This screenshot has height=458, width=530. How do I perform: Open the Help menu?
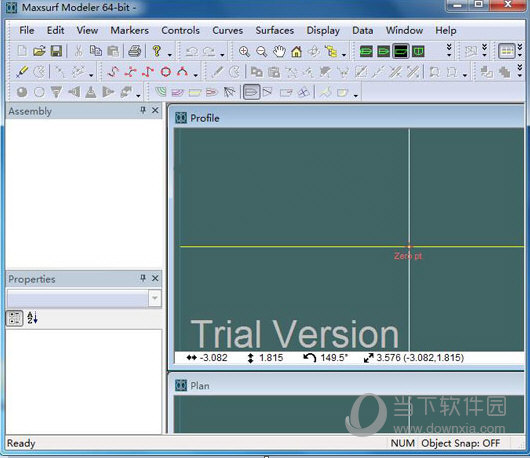click(445, 30)
